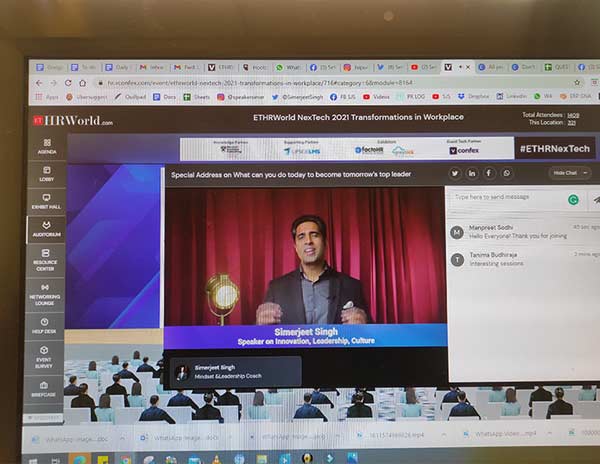
Task: Enter the Networking Lounge
Action: point(45,294)
